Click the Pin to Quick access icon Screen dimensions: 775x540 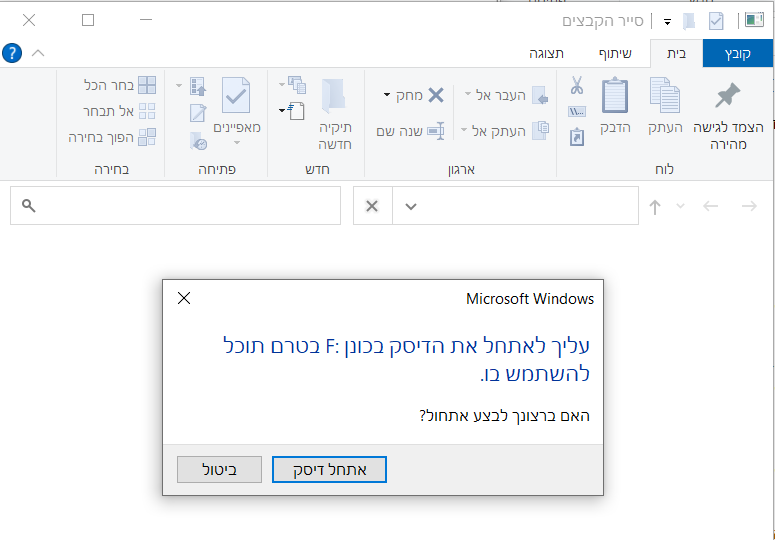(x=727, y=98)
